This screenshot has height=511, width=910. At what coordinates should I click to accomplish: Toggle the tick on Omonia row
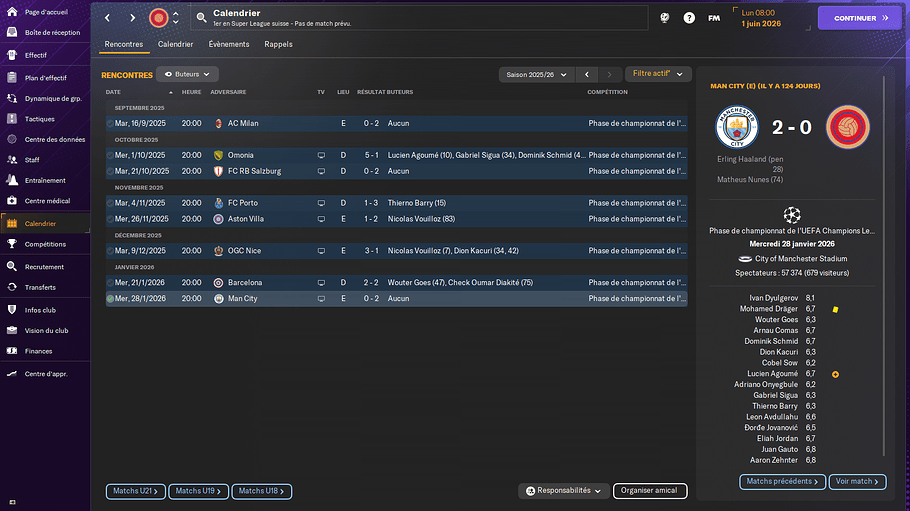click(110, 156)
